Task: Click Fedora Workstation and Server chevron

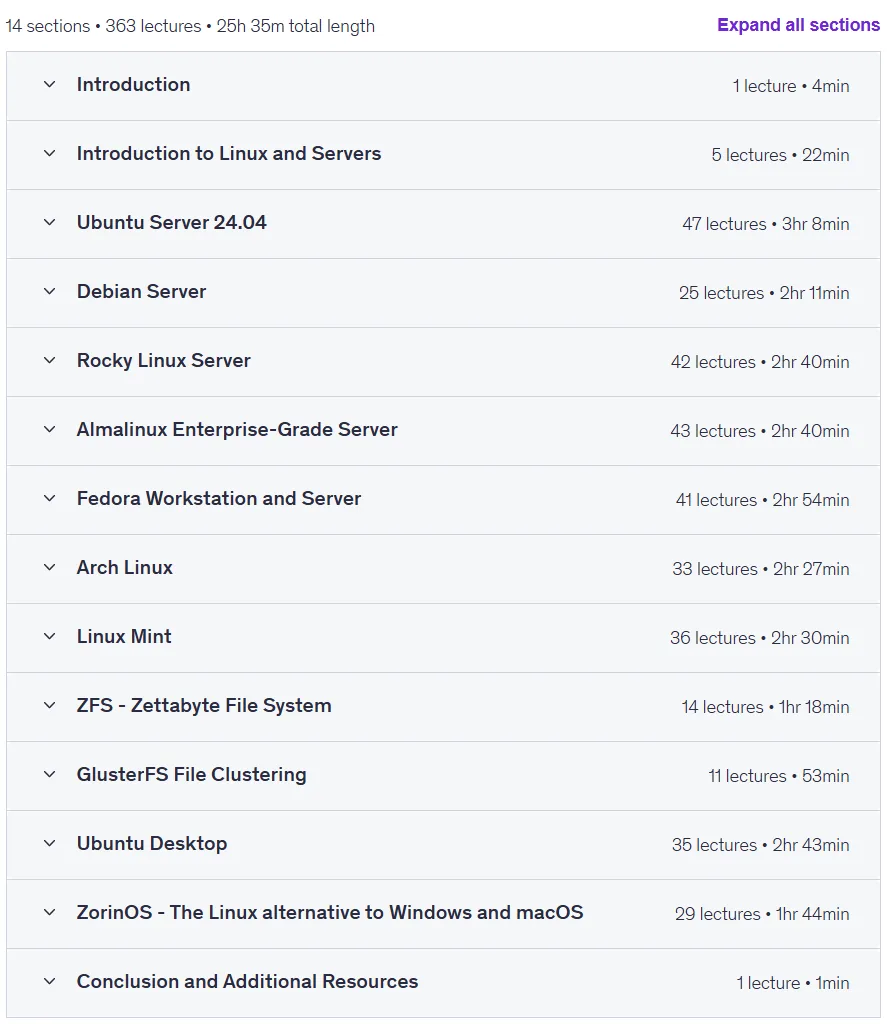Action: point(50,498)
